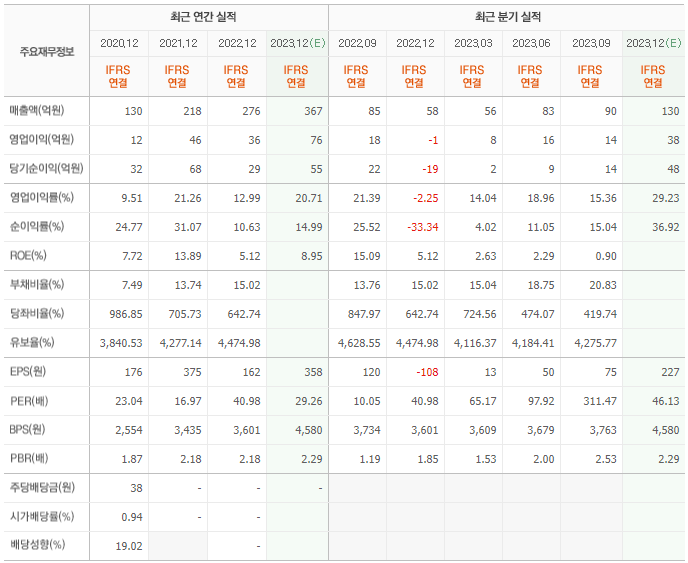Select the operating margin '-2.25'
This screenshot has height=563, width=688.
[x=426, y=198]
